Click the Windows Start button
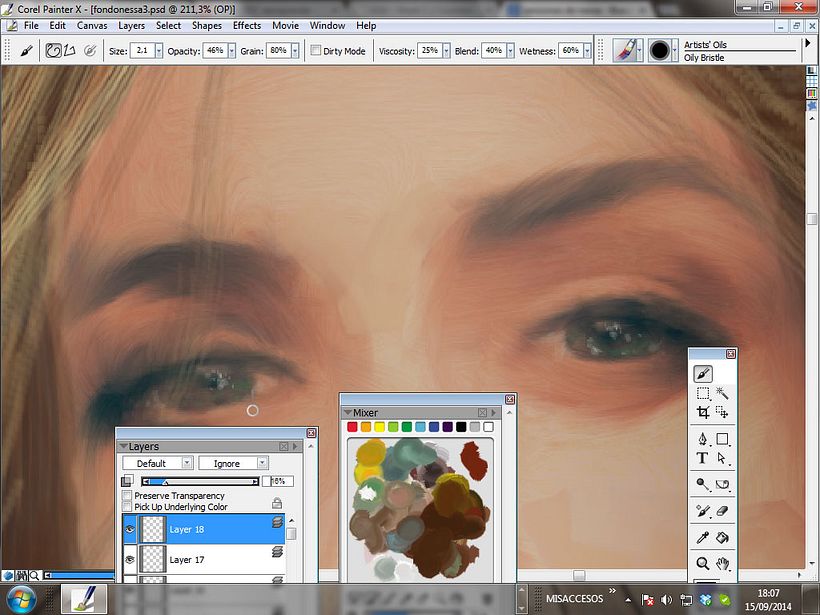Image resolution: width=820 pixels, height=615 pixels. [21, 599]
